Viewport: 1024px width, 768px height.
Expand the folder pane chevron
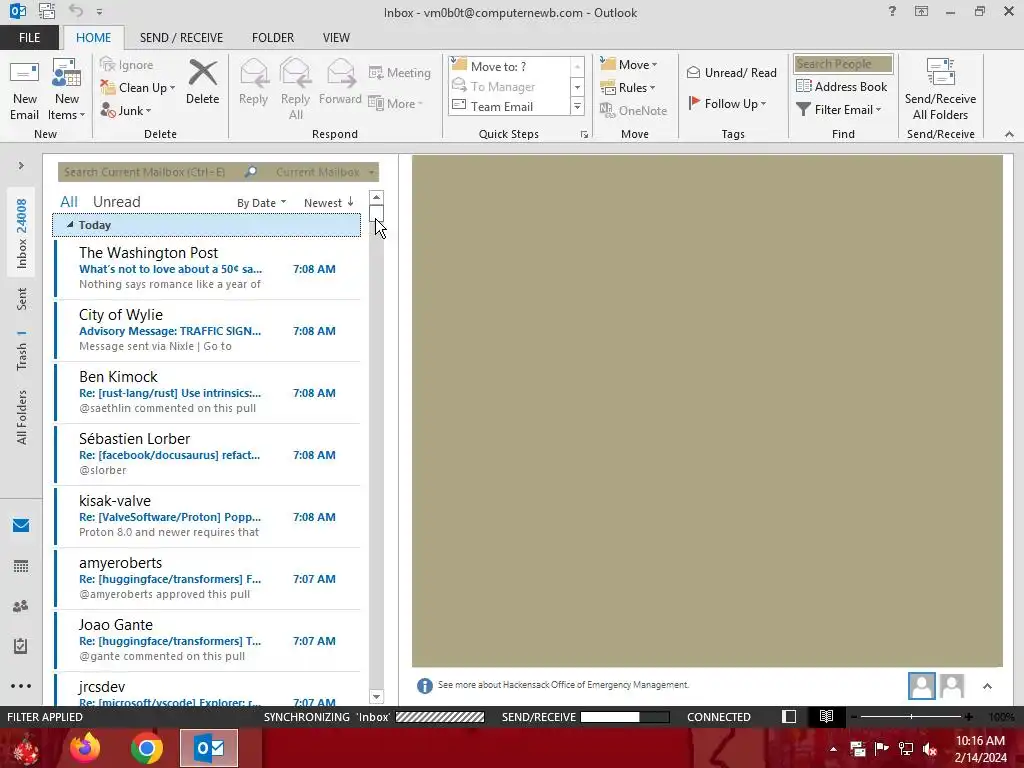point(21,165)
